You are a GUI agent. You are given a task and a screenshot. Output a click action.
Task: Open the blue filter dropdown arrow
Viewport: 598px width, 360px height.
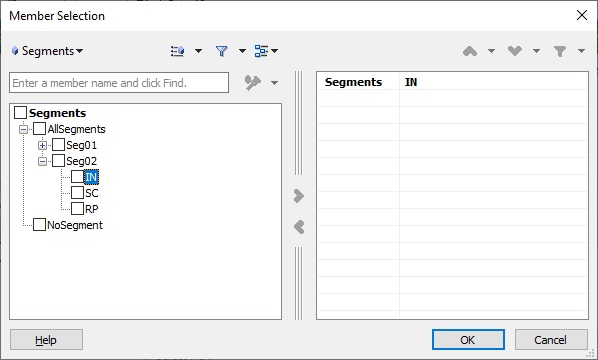(242, 51)
